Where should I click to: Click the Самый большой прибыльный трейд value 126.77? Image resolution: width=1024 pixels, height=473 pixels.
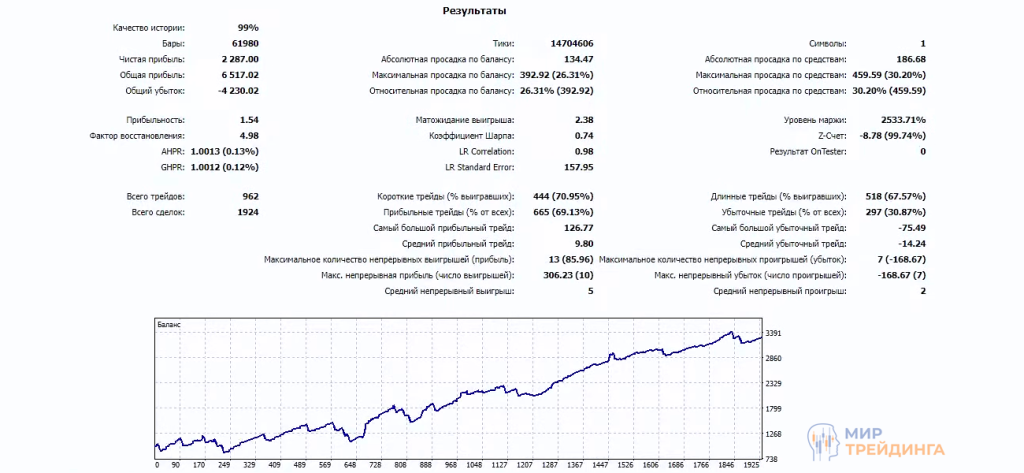click(578, 228)
